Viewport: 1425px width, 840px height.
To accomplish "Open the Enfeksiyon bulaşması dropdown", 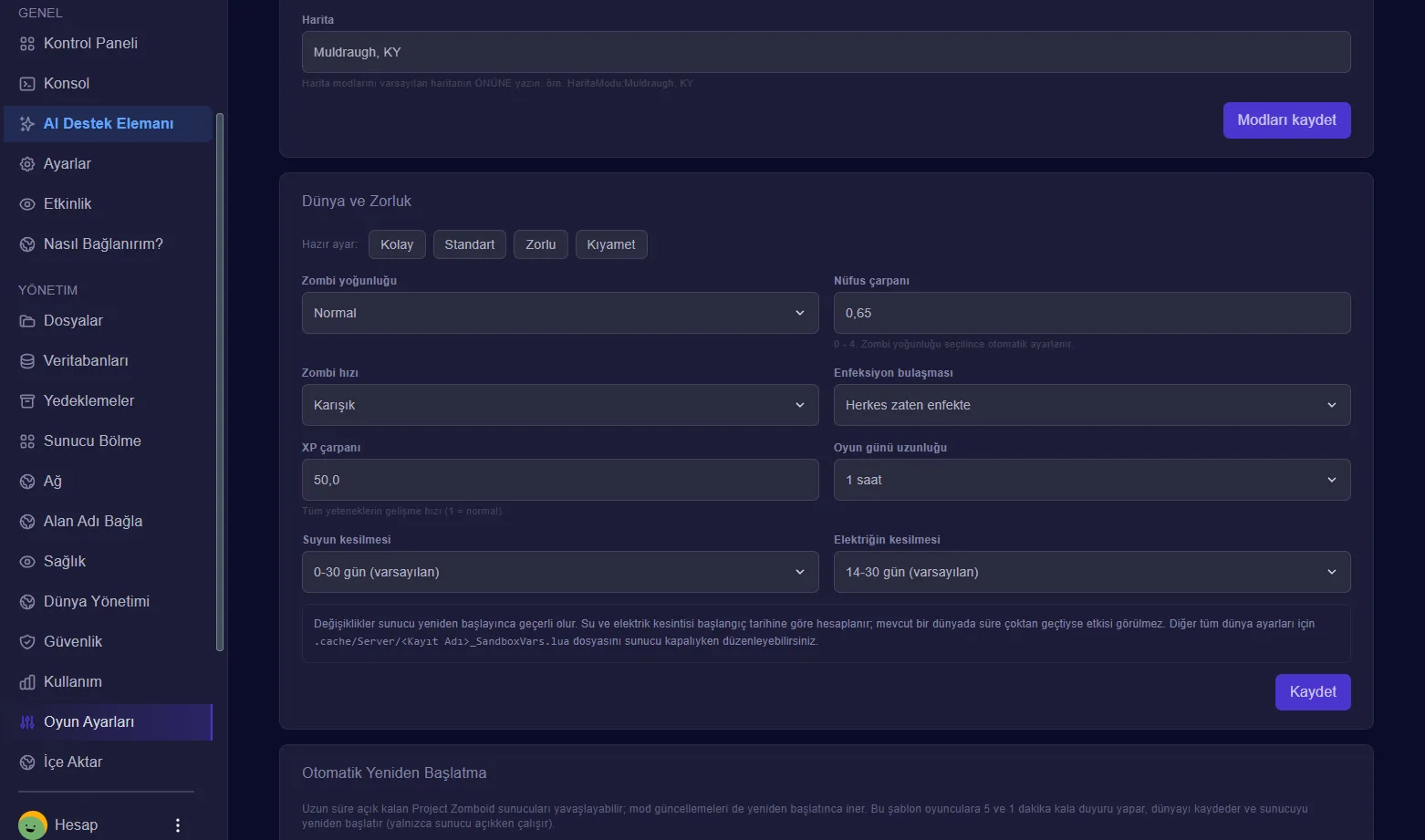I will 1092,405.
